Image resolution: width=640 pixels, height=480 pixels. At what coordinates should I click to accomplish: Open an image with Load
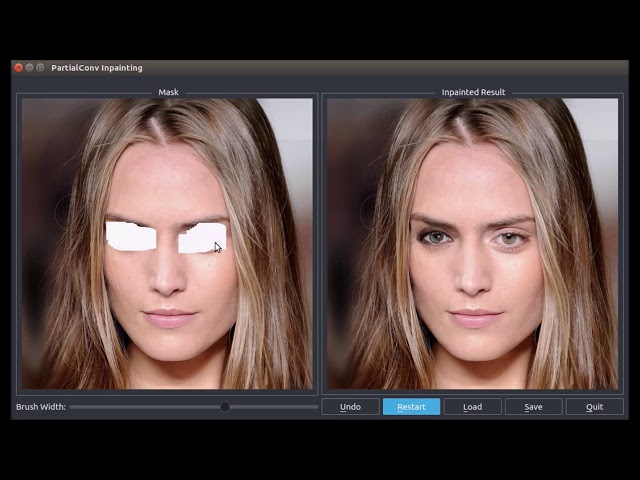click(472, 407)
